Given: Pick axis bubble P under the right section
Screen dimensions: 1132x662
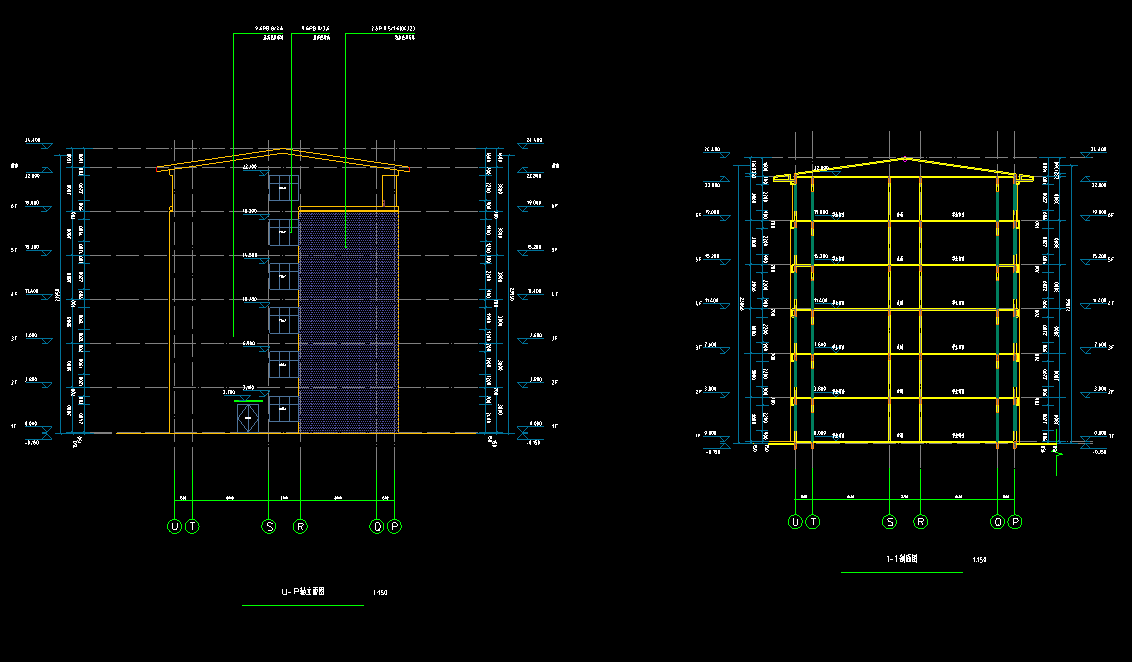Looking at the screenshot, I should tap(1015, 522).
